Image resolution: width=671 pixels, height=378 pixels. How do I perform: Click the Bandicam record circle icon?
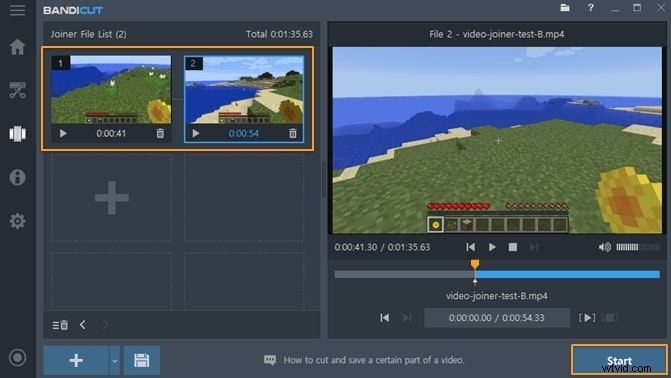click(18, 357)
